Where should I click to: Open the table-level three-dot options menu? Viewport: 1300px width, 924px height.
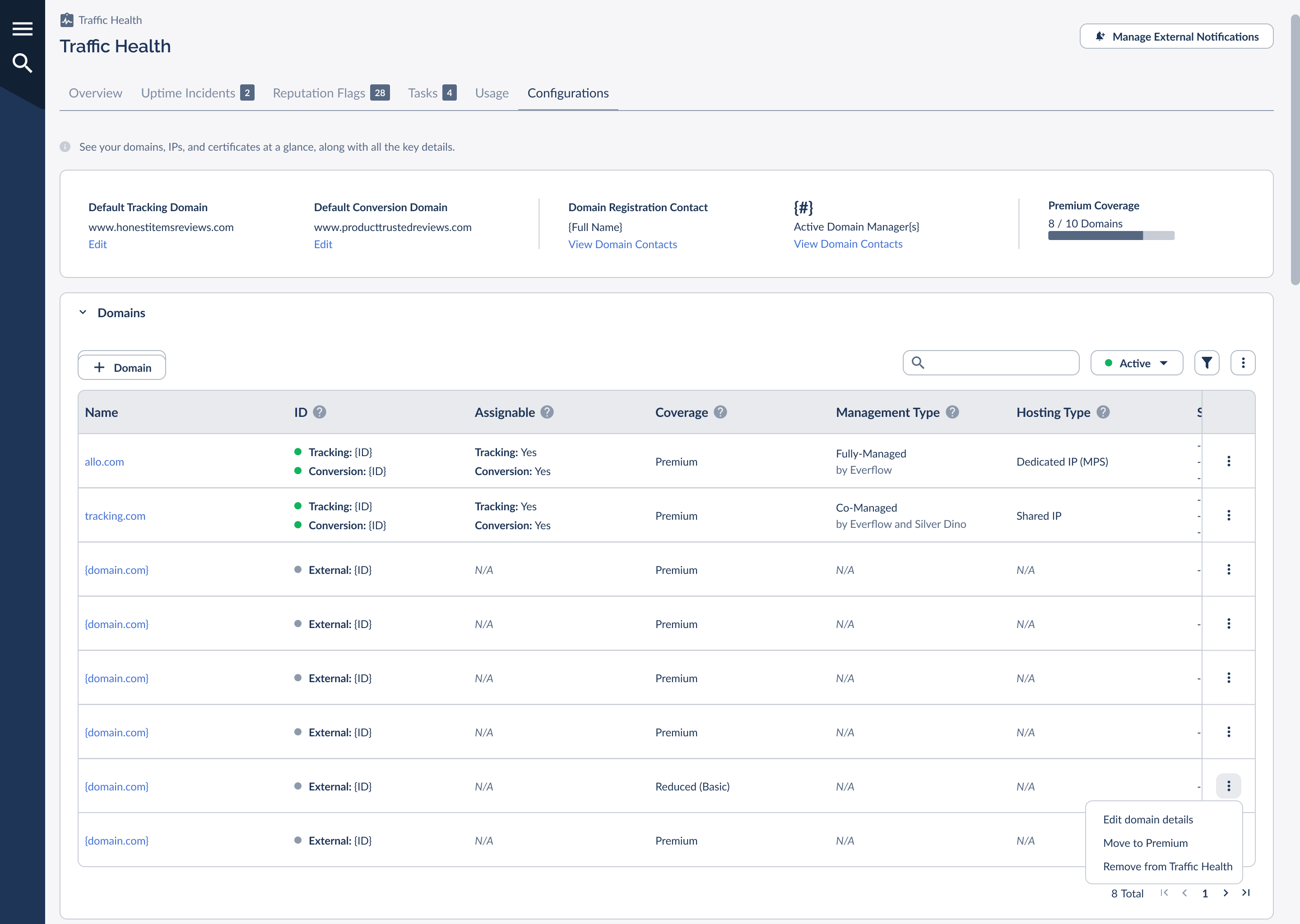pyautogui.click(x=1243, y=363)
